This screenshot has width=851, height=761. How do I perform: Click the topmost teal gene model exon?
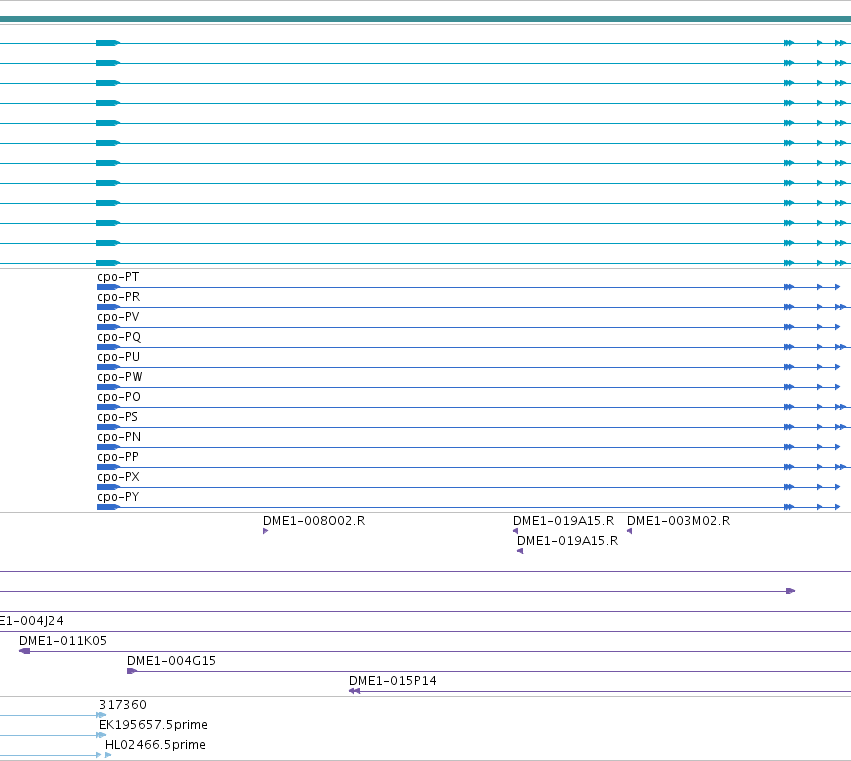click(x=108, y=43)
